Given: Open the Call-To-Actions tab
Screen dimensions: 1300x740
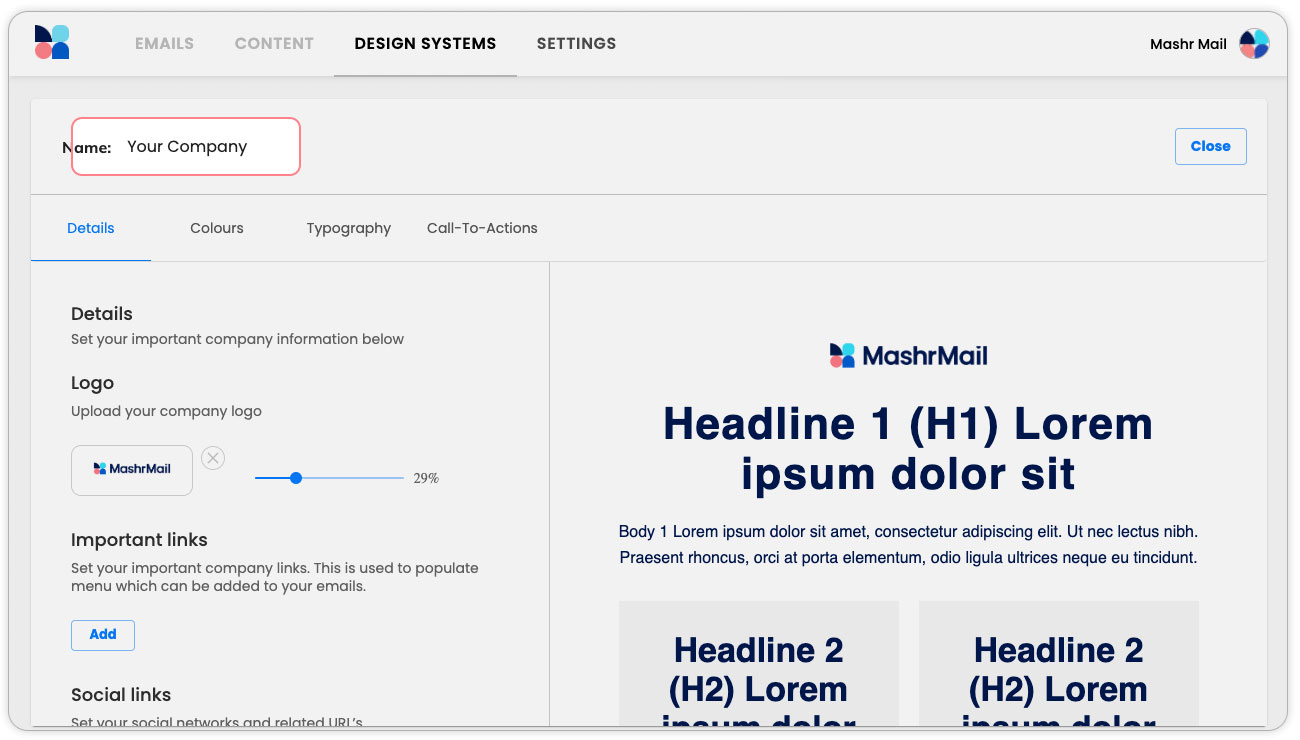Looking at the screenshot, I should point(482,228).
